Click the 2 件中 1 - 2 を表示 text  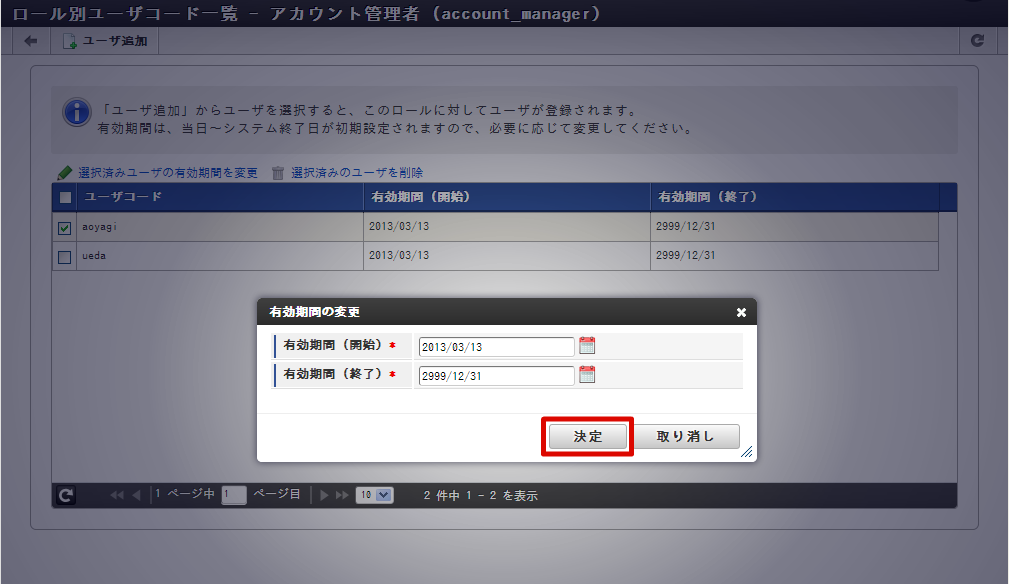[481, 496]
